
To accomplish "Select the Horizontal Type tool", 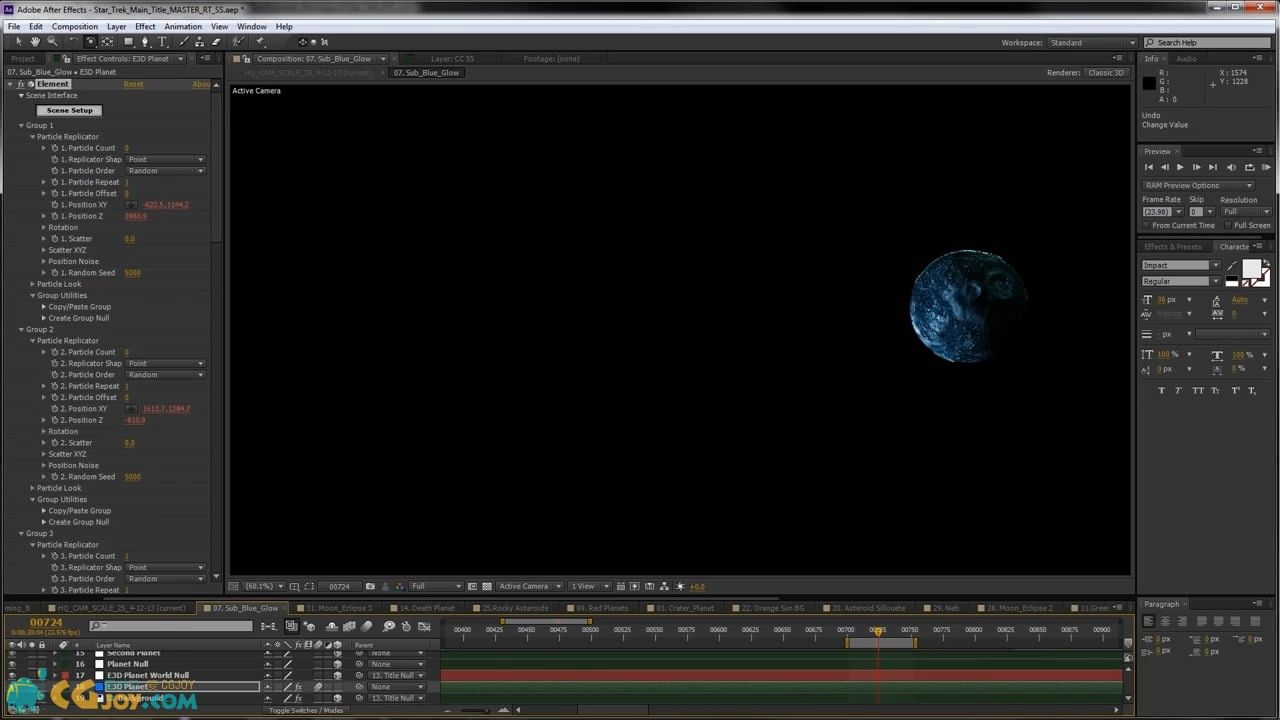I will coord(163,42).
